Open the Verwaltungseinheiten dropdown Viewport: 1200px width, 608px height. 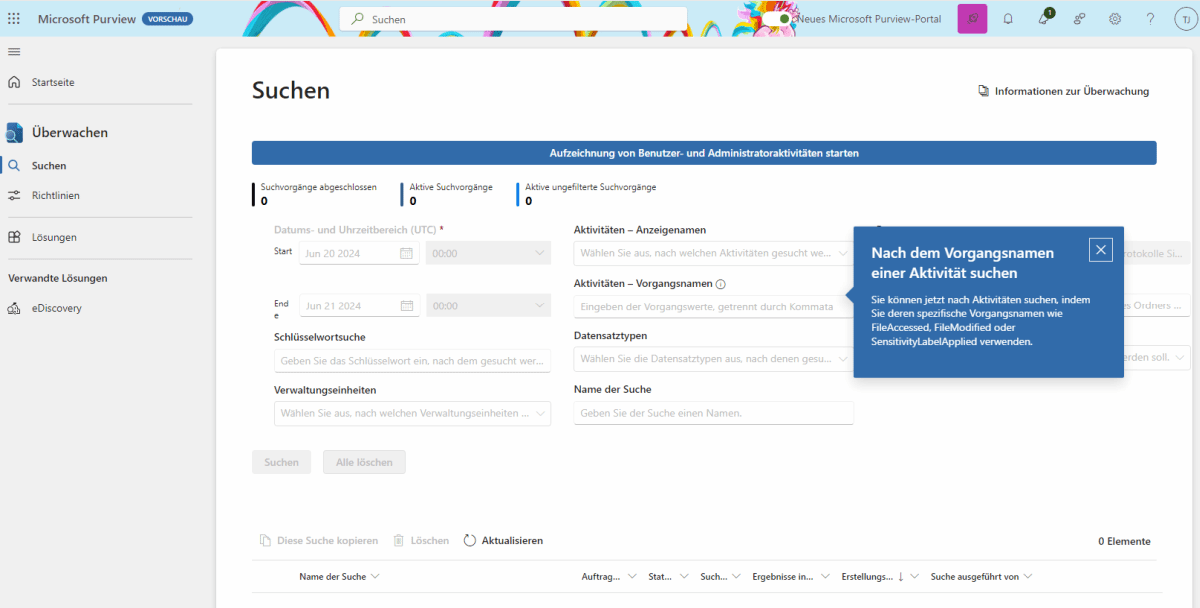pos(412,412)
